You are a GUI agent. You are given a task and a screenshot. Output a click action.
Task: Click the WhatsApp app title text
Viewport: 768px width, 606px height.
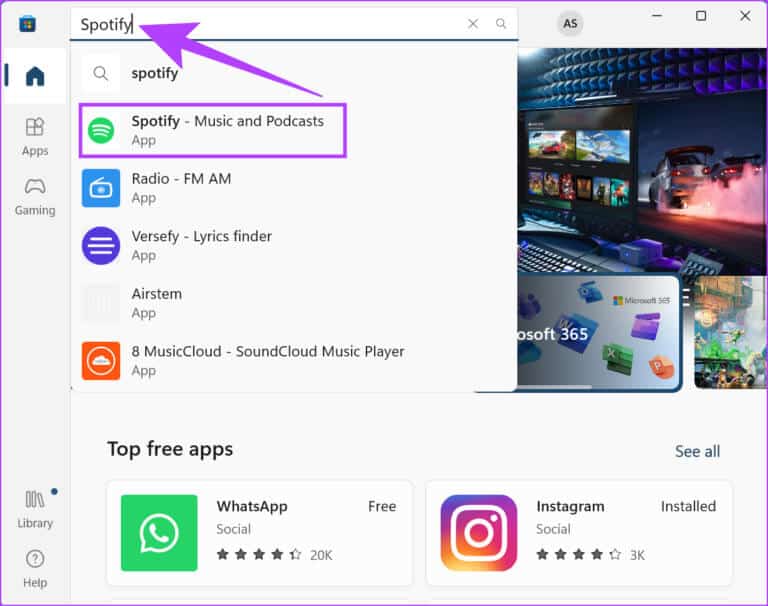coord(252,506)
